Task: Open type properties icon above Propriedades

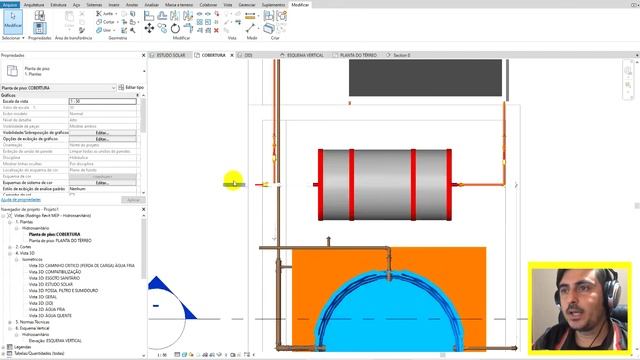Action: coord(39,16)
